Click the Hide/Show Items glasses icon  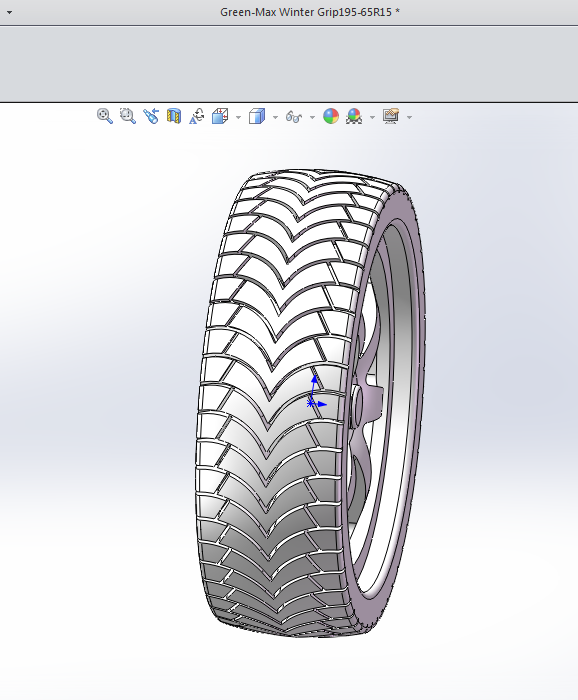pos(294,117)
